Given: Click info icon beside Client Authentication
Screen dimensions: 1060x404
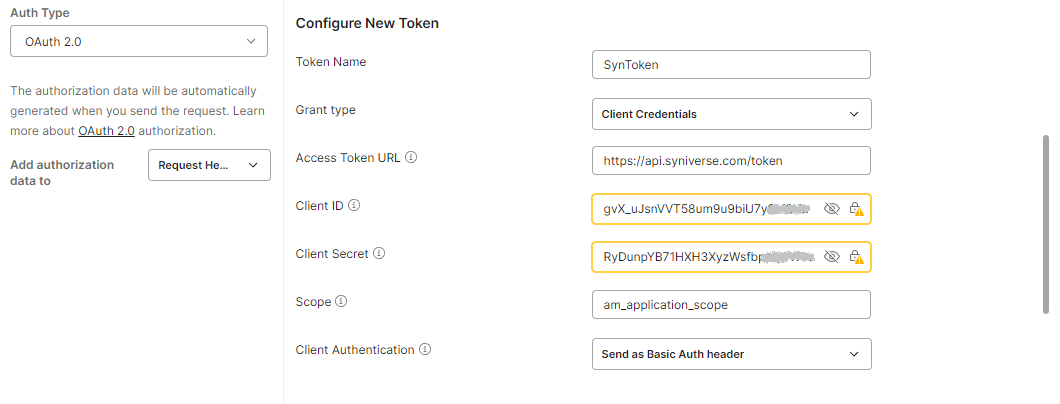Looking at the screenshot, I should coord(425,350).
